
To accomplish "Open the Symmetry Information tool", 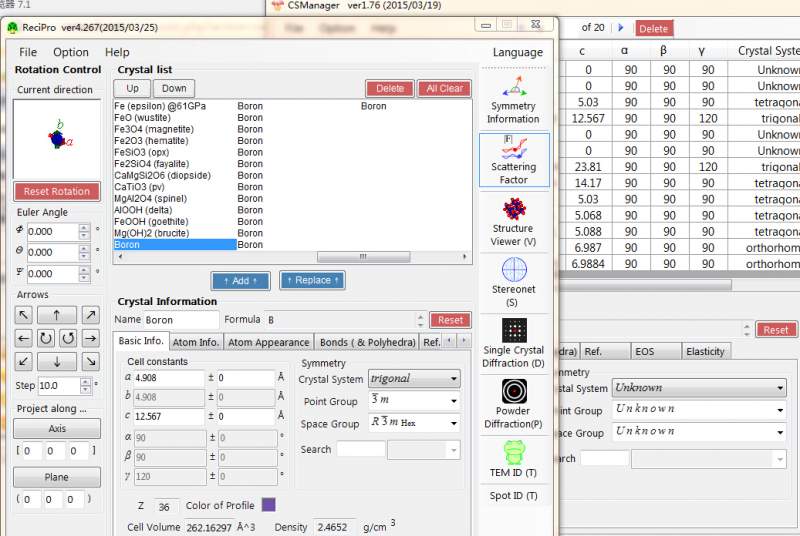I will pyautogui.click(x=514, y=100).
